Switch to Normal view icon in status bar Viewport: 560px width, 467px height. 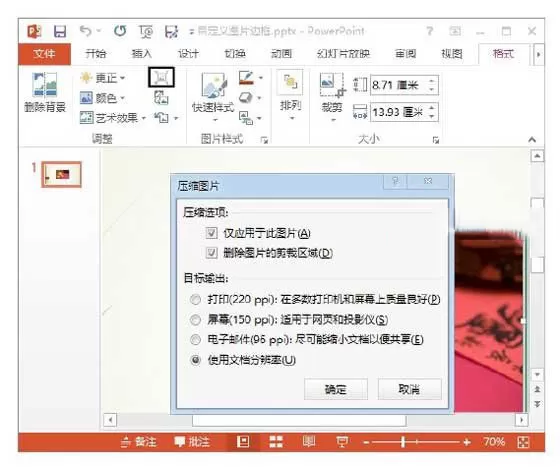(x=243, y=442)
